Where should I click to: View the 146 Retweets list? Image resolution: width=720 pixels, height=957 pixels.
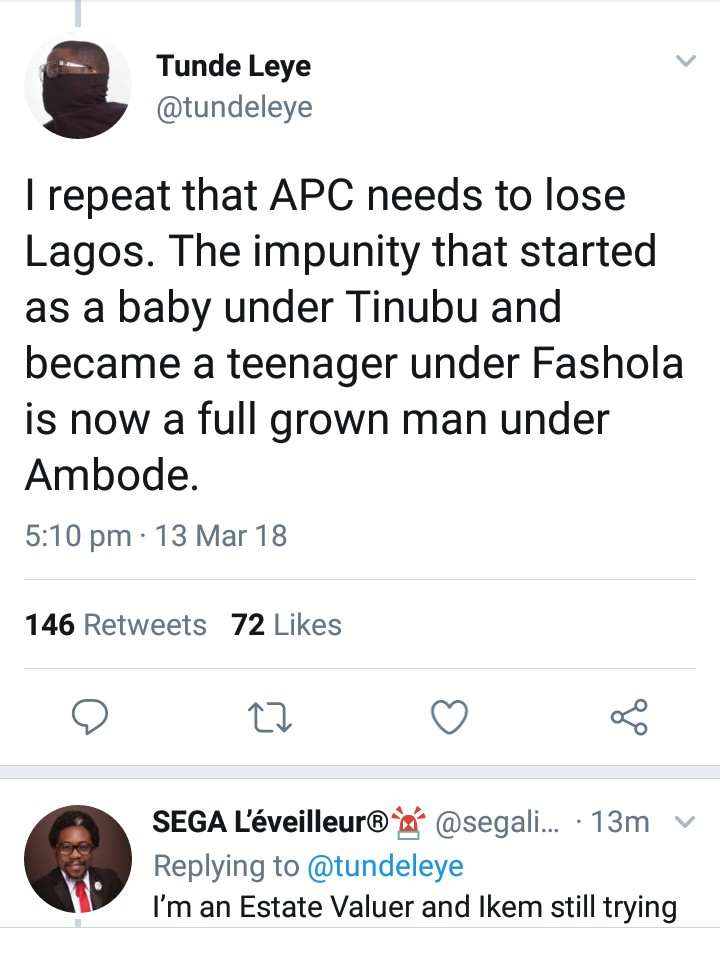115,625
